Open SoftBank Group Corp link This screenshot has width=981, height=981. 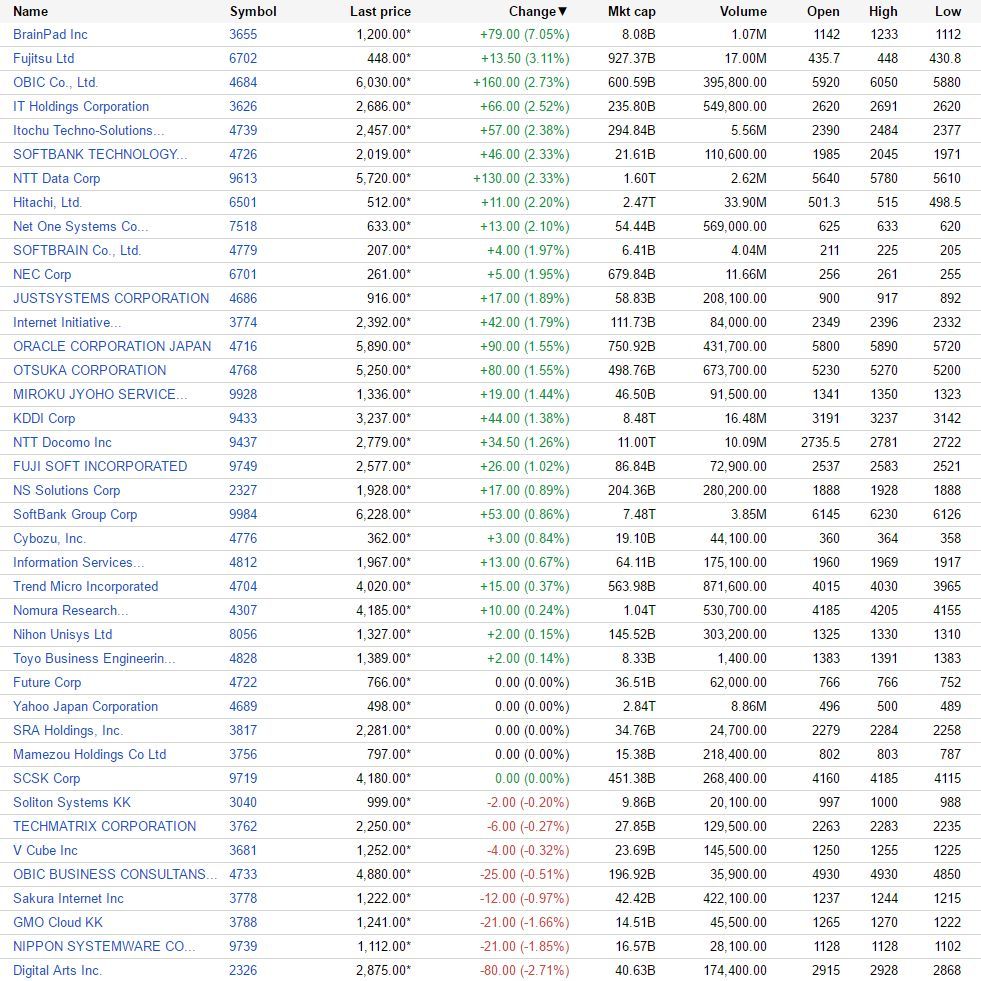click(75, 514)
